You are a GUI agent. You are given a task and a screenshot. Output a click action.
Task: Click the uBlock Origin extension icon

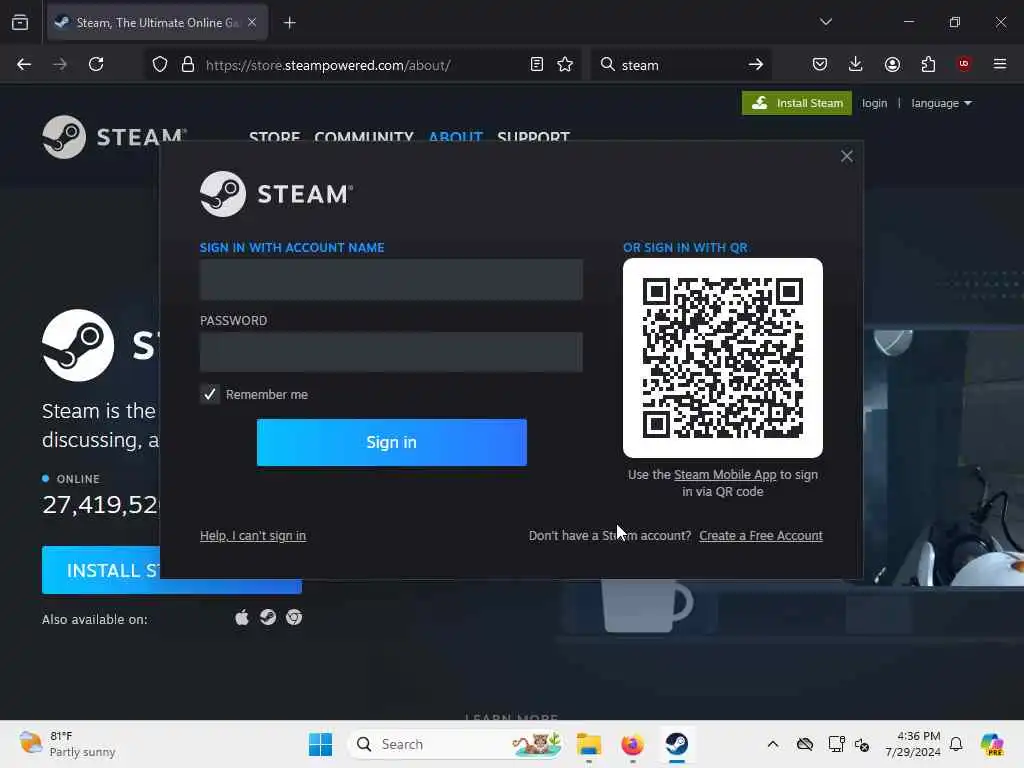[964, 63]
